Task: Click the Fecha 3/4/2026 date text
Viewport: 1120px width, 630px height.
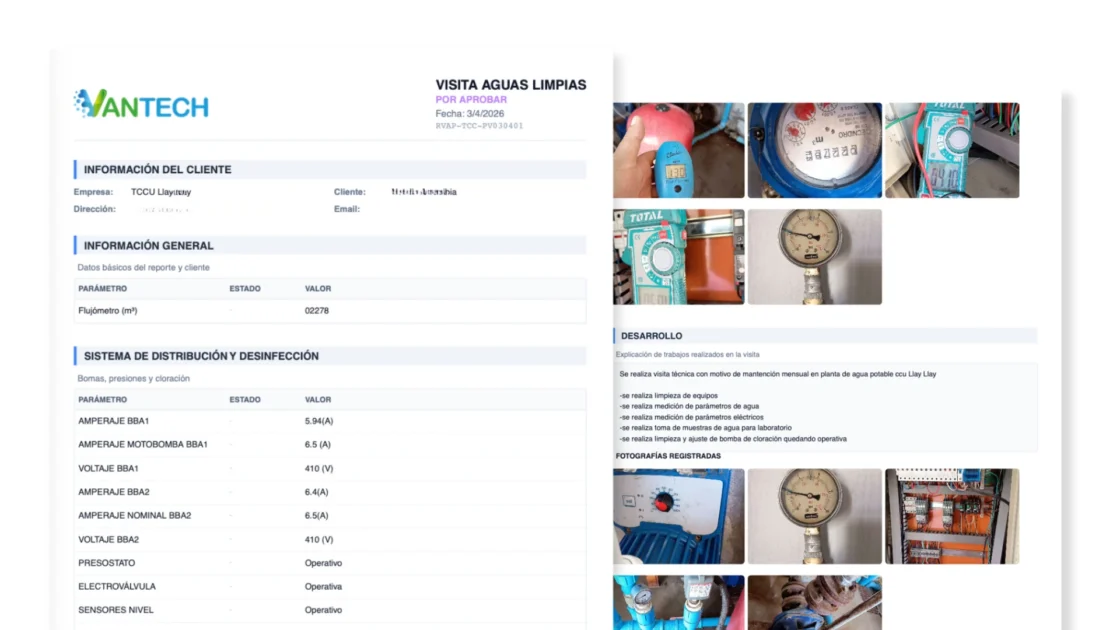Action: 471,114
